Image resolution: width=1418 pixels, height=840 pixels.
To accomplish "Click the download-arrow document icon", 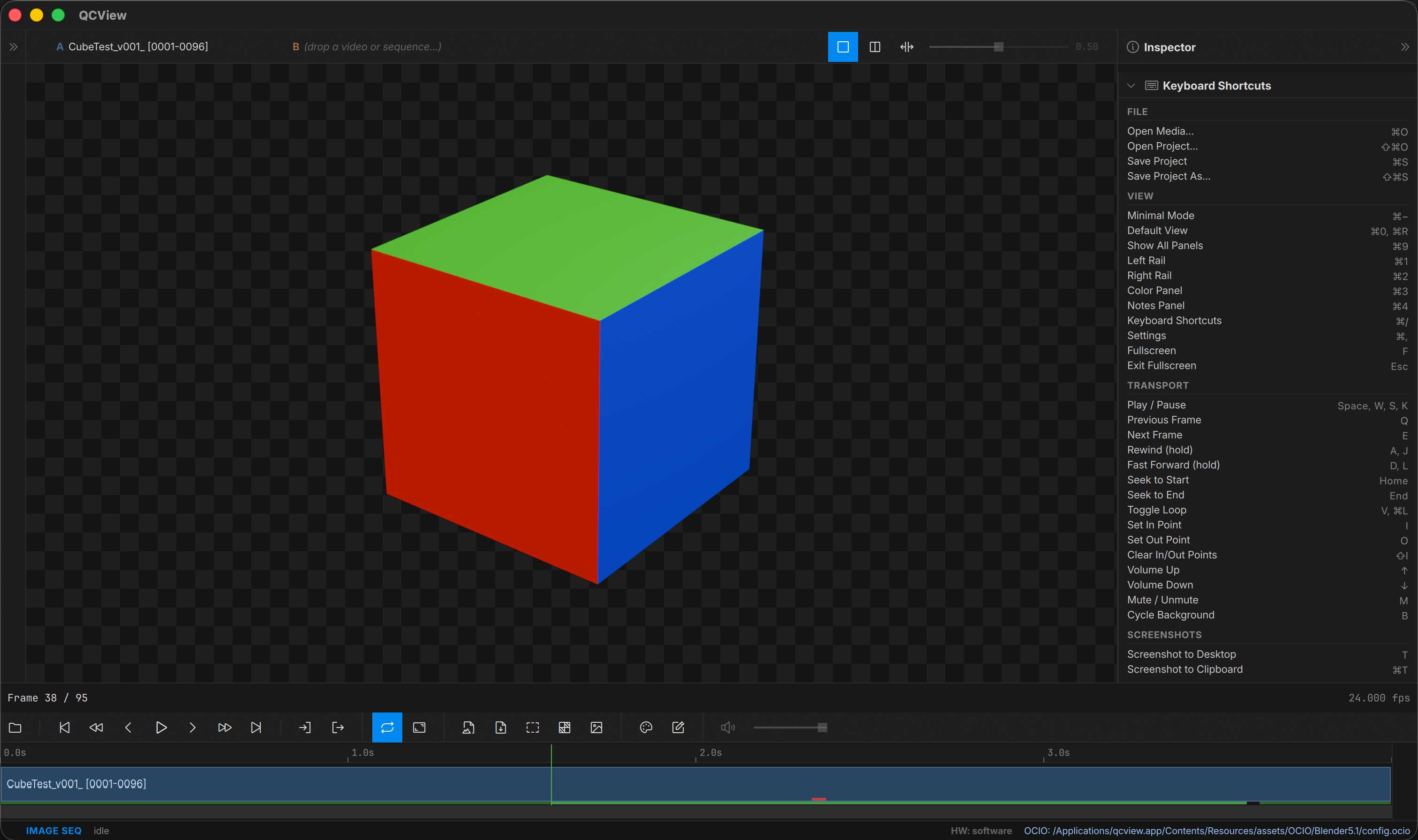I will (501, 727).
